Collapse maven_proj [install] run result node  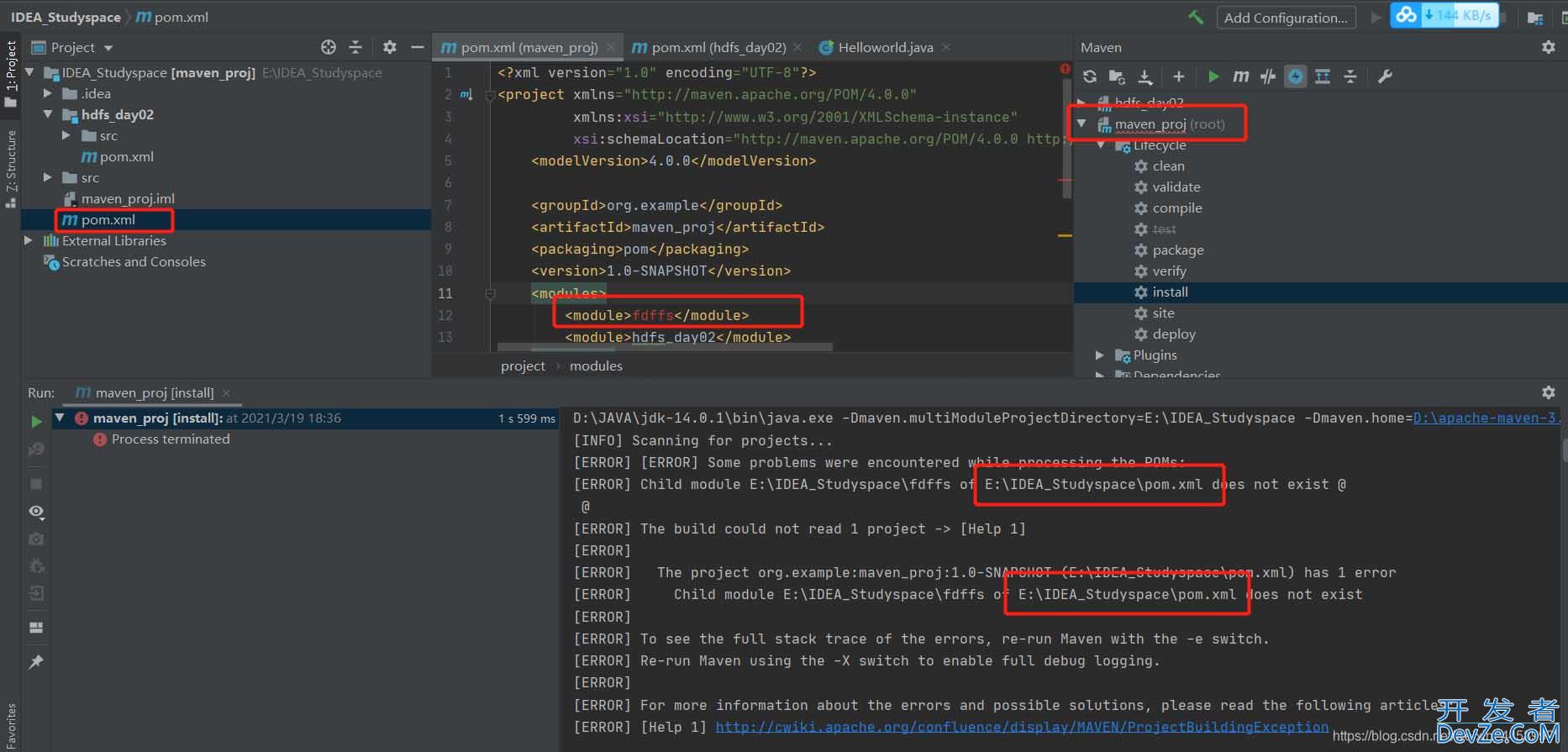click(61, 418)
